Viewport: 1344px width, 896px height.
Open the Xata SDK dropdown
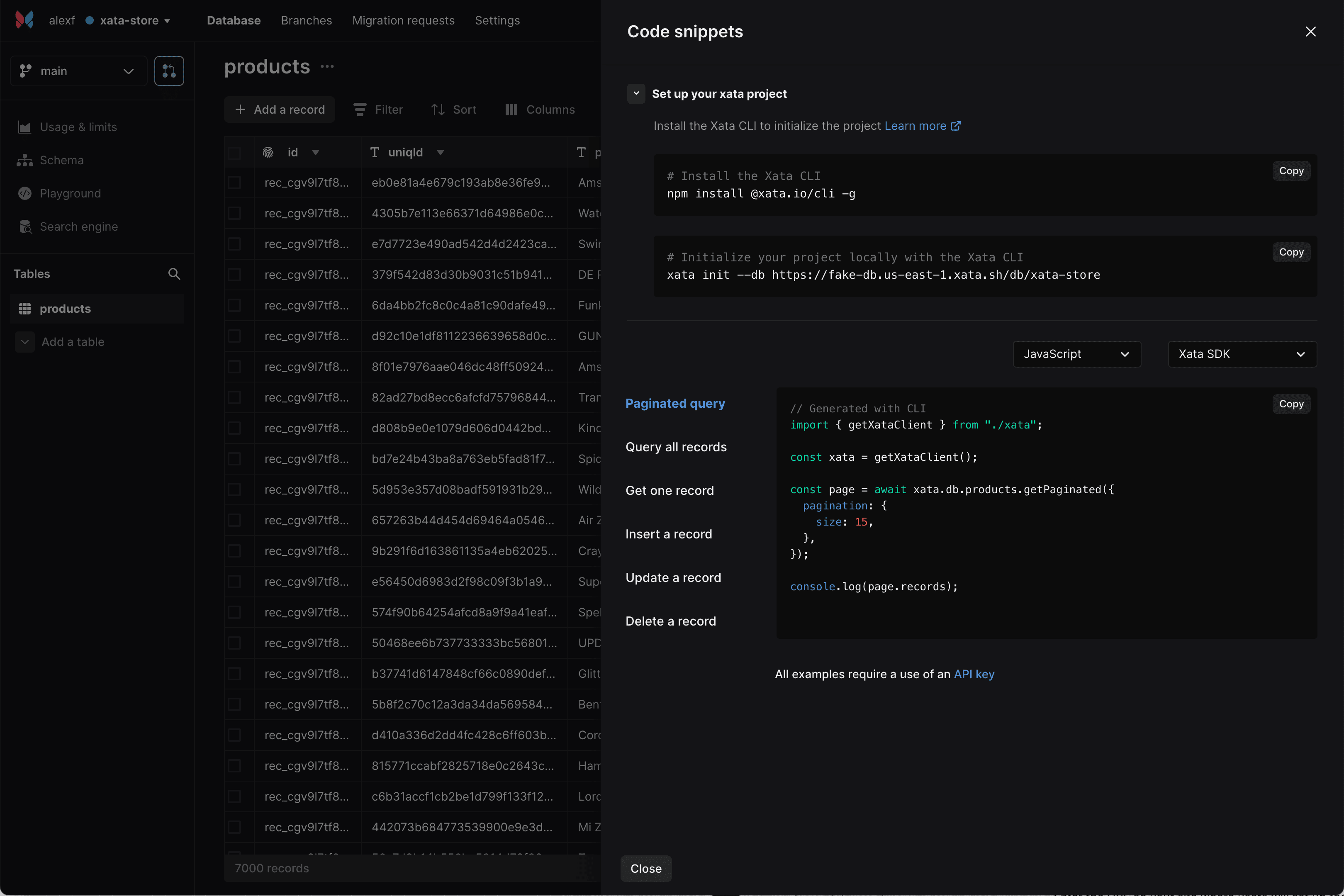pos(1242,354)
